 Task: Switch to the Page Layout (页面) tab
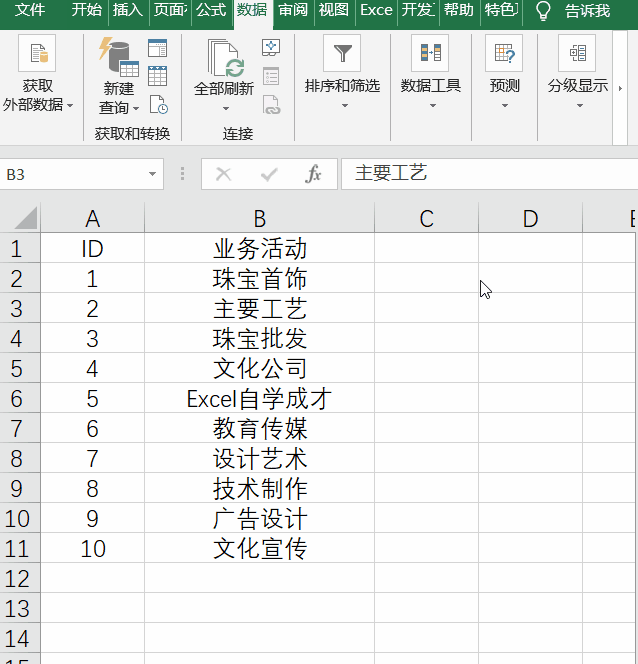pyautogui.click(x=170, y=10)
